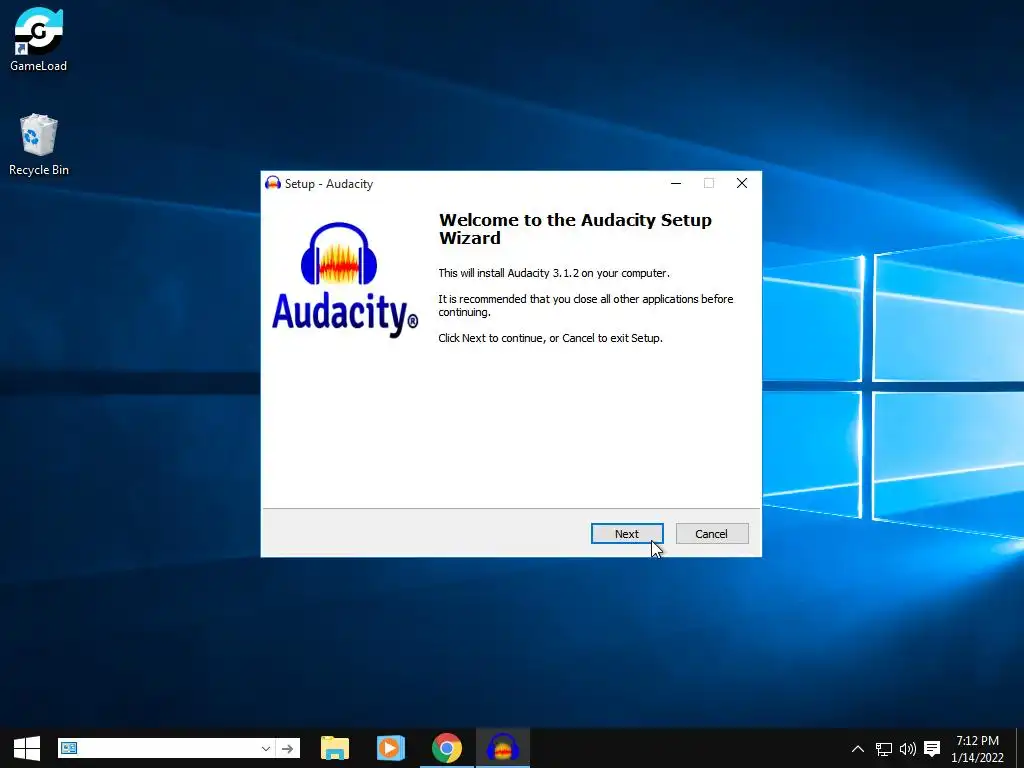Open File Explorer from the taskbar
Viewport: 1024px width, 768px height.
coord(335,748)
